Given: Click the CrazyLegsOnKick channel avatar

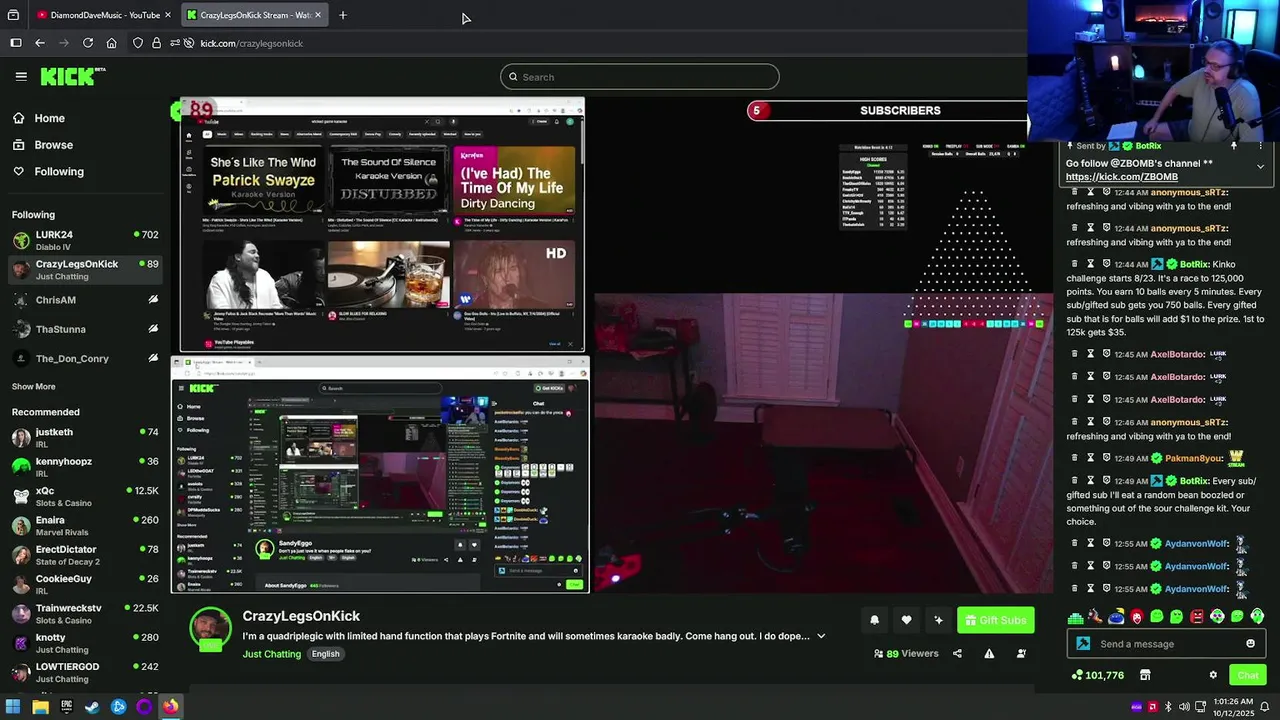Looking at the screenshot, I should (x=210, y=629).
